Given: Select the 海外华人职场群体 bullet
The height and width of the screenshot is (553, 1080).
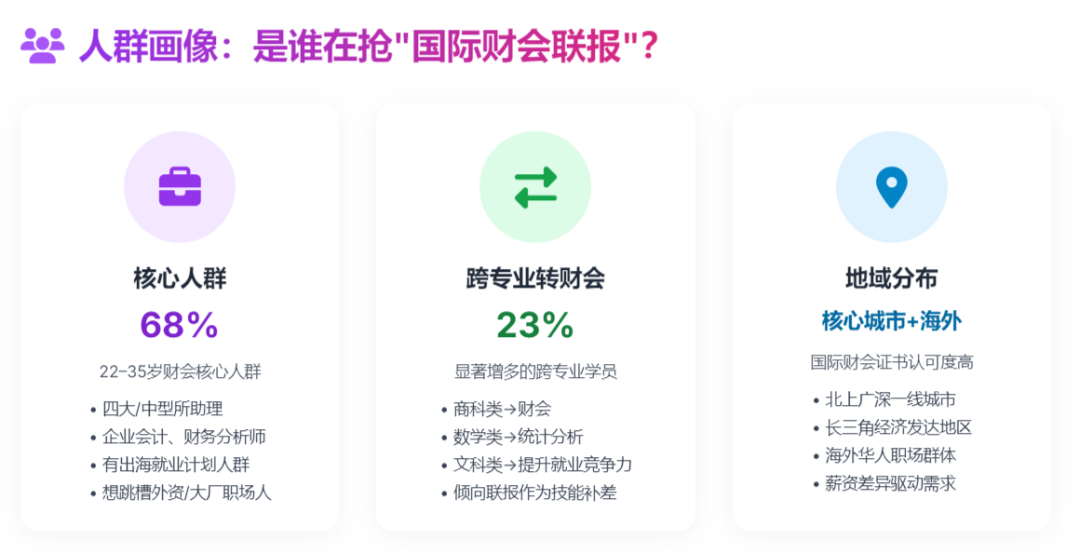Looking at the screenshot, I should (890, 455).
